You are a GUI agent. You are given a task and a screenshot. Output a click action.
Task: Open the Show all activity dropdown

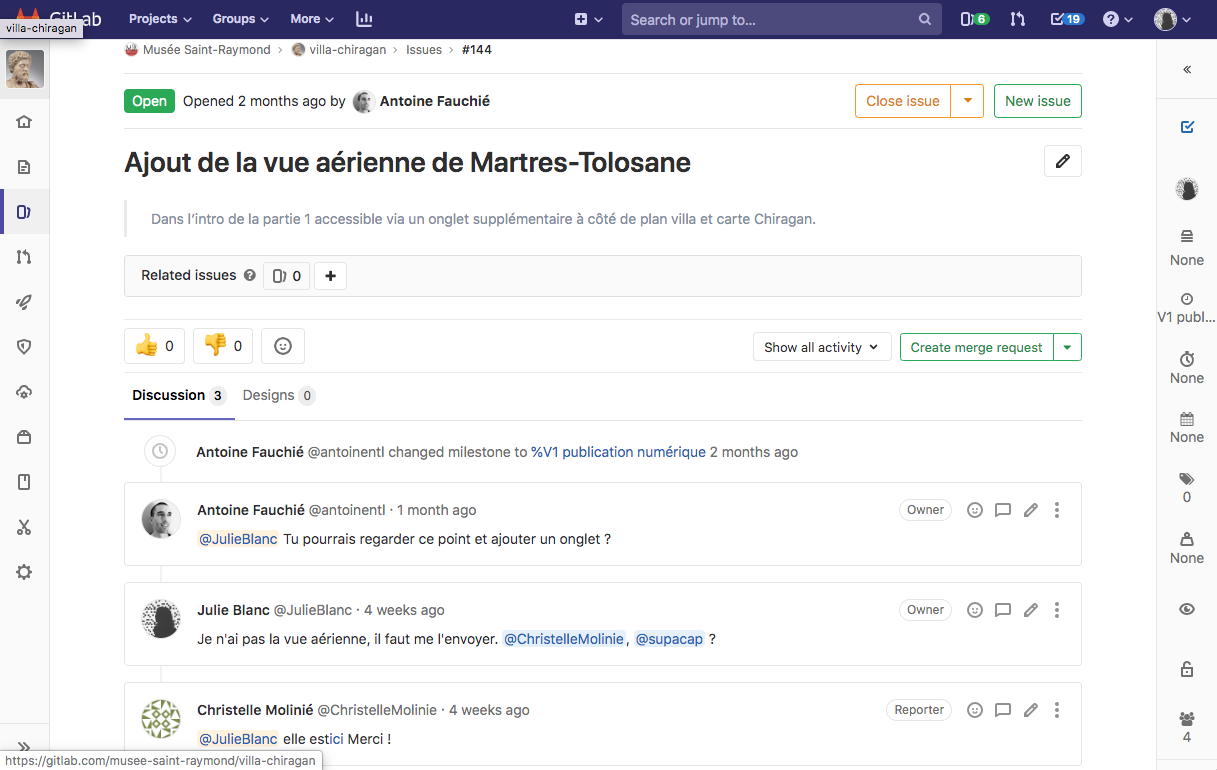[x=821, y=347]
